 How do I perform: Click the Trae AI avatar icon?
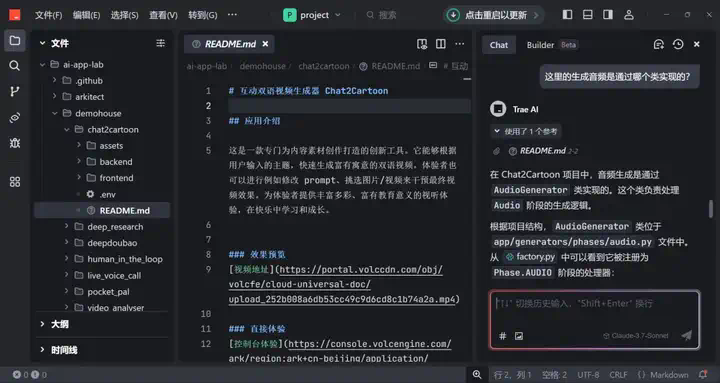click(x=498, y=109)
